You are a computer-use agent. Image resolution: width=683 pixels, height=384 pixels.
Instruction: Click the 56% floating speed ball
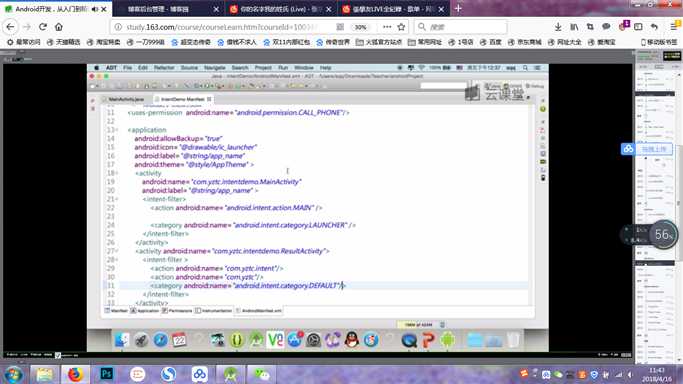point(663,235)
